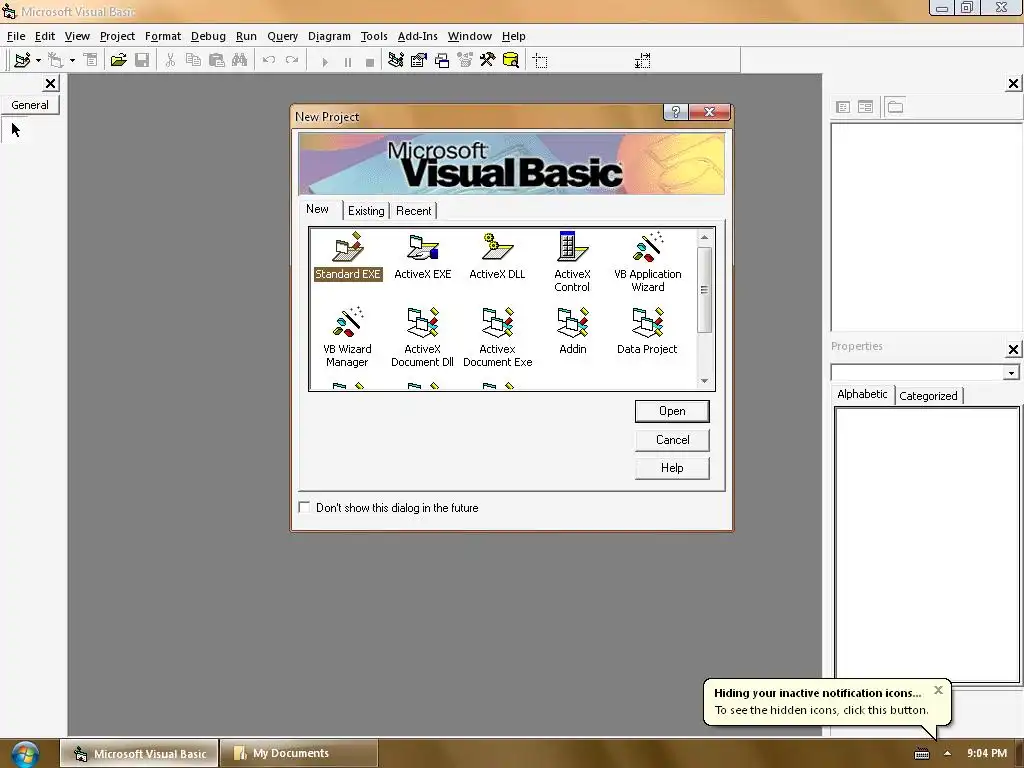The width and height of the screenshot is (1024, 768).
Task: Switch to the New tab
Action: (317, 209)
